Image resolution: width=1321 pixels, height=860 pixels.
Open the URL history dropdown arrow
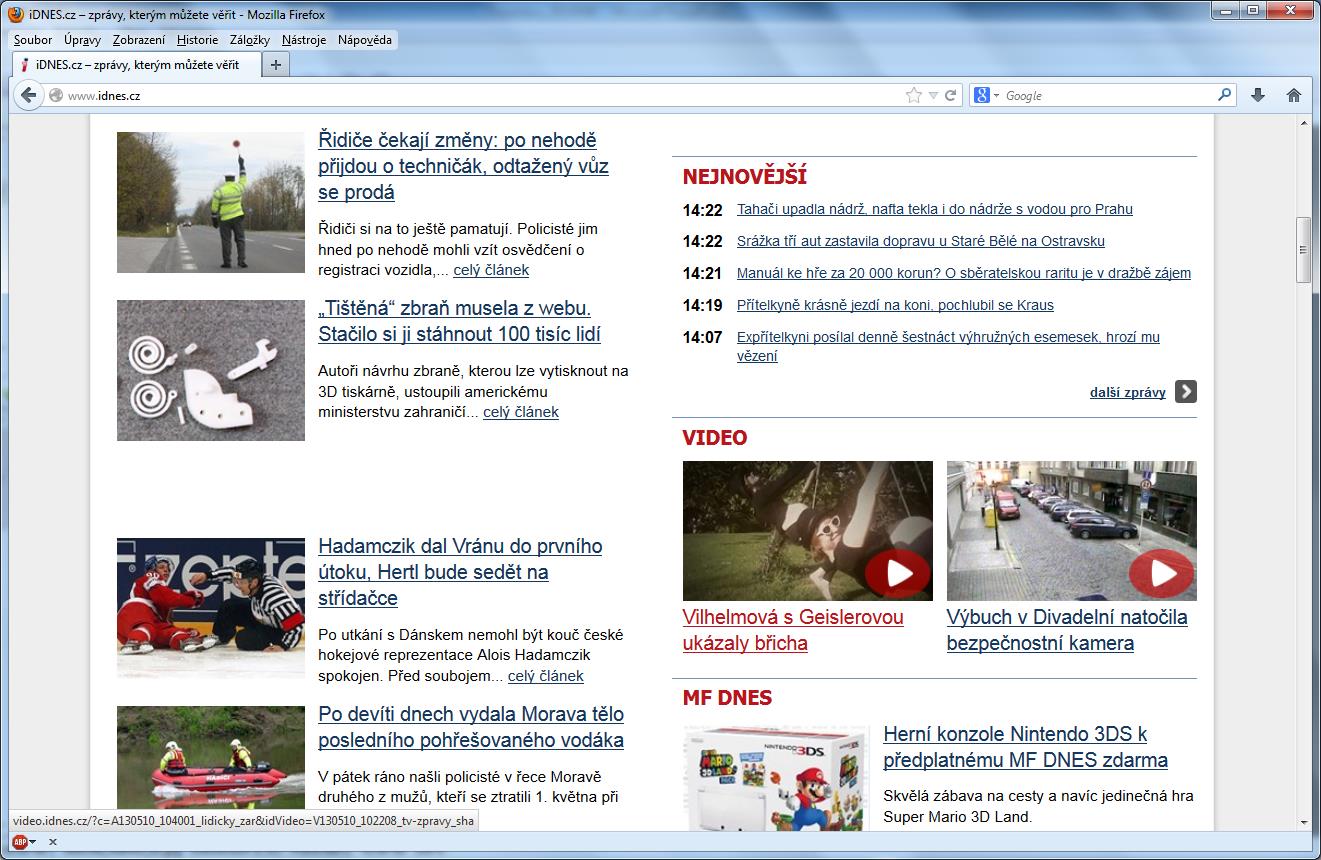point(933,96)
